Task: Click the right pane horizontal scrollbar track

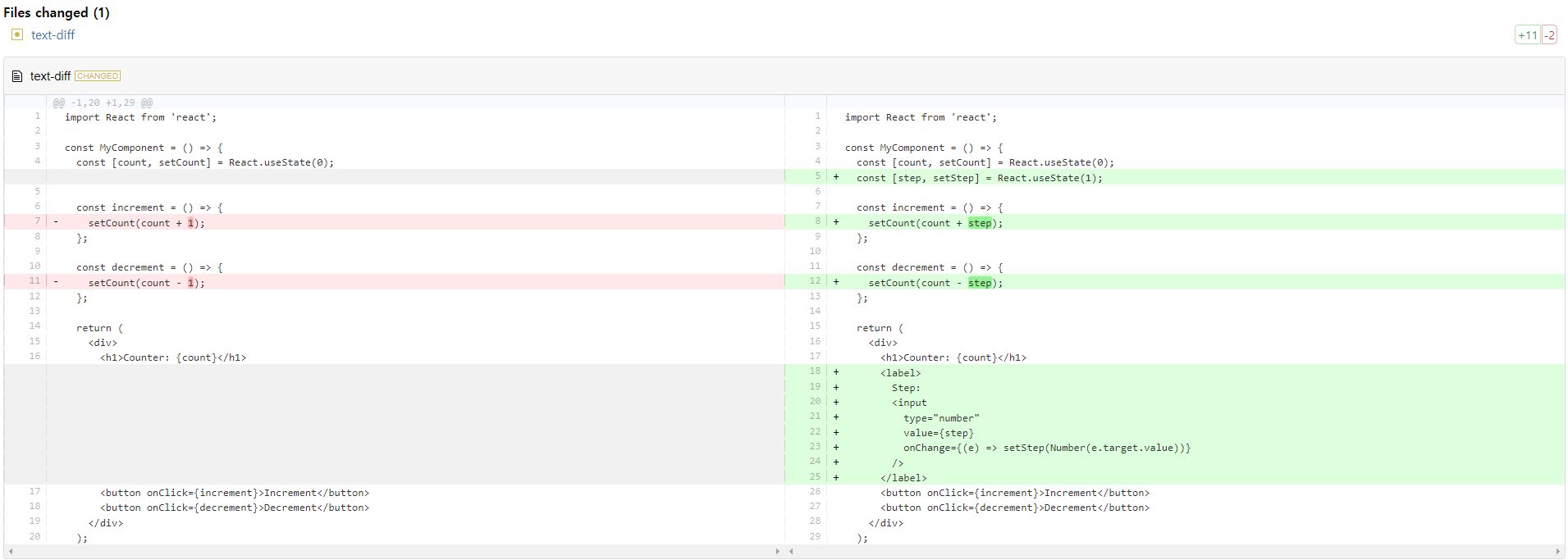Action: 1173,552
